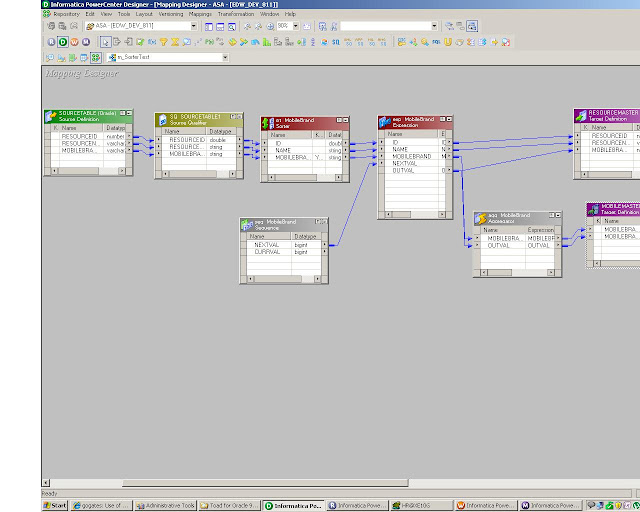Open the Help menu
Viewport: 640px width, 512px height.
click(x=290, y=14)
